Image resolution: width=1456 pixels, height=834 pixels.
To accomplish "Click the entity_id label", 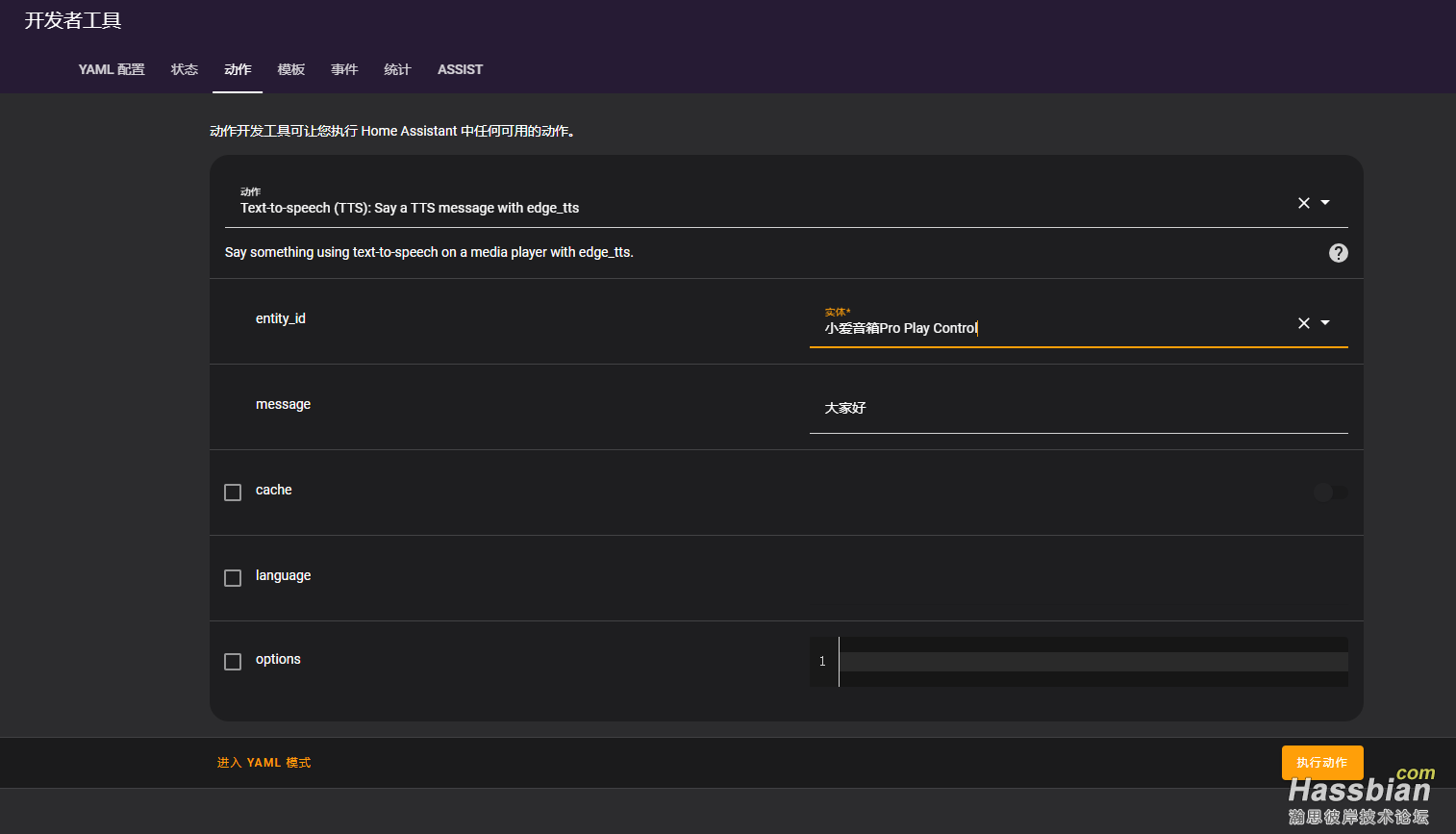I will click(281, 318).
